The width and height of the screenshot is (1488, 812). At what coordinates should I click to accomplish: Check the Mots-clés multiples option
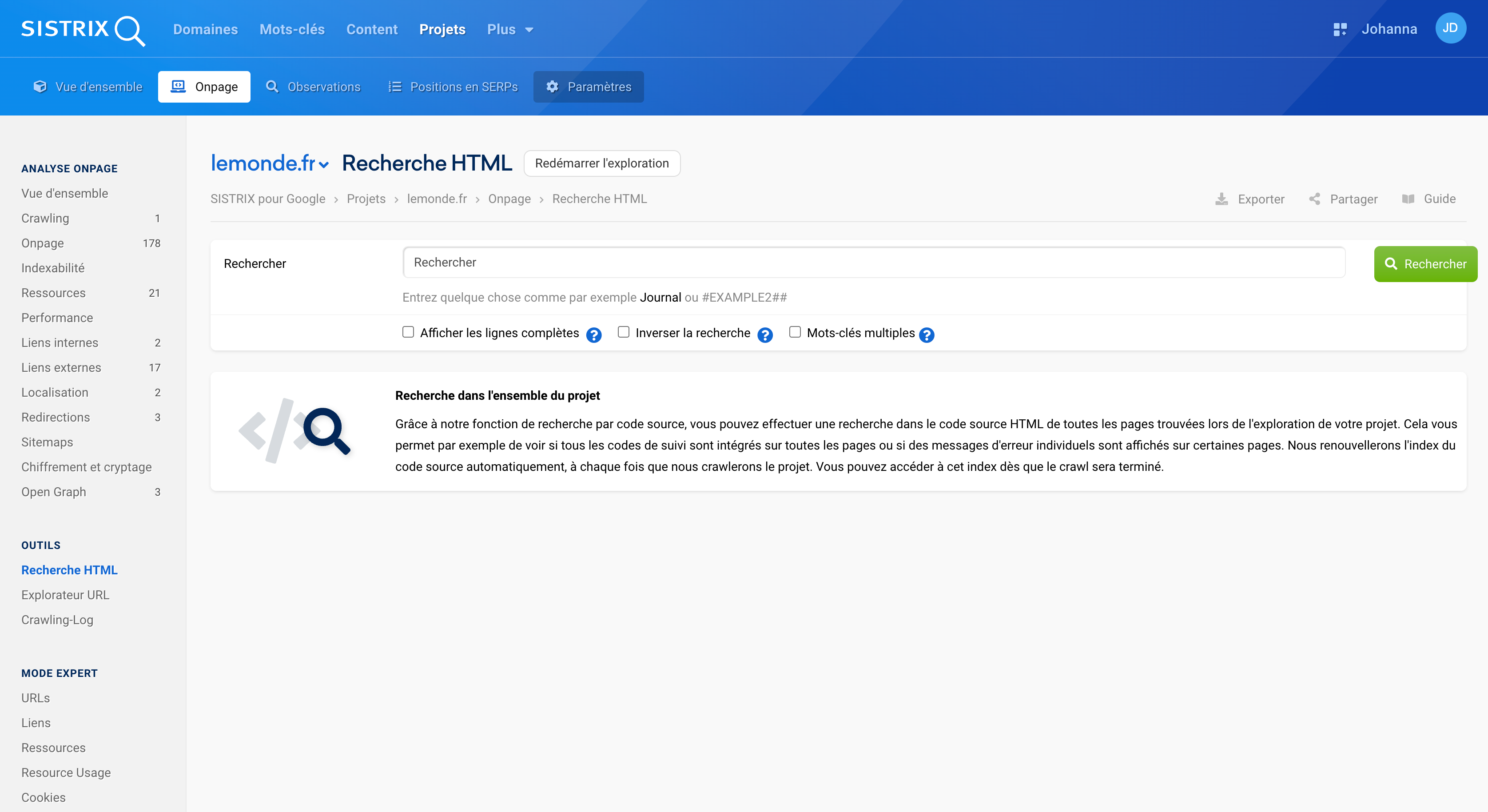795,331
